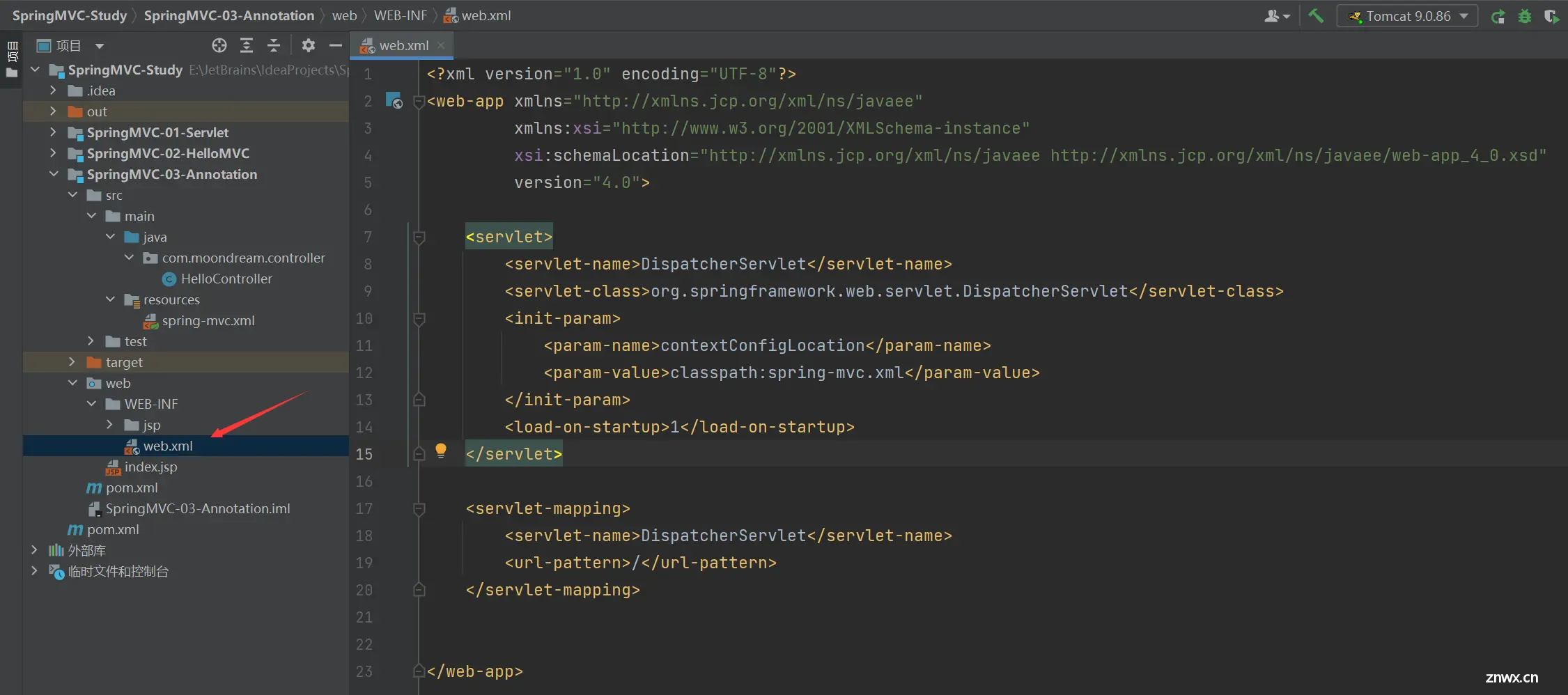Click the locate/select opened file crosshair icon
This screenshot has height=695, width=1568.
[x=219, y=46]
